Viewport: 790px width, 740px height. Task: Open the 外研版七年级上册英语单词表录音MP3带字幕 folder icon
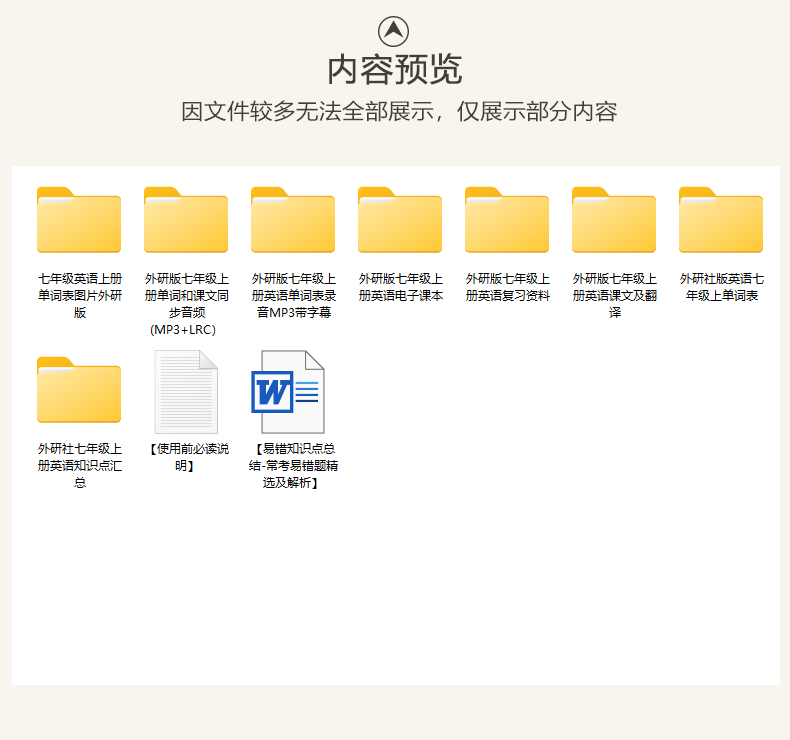[293, 220]
